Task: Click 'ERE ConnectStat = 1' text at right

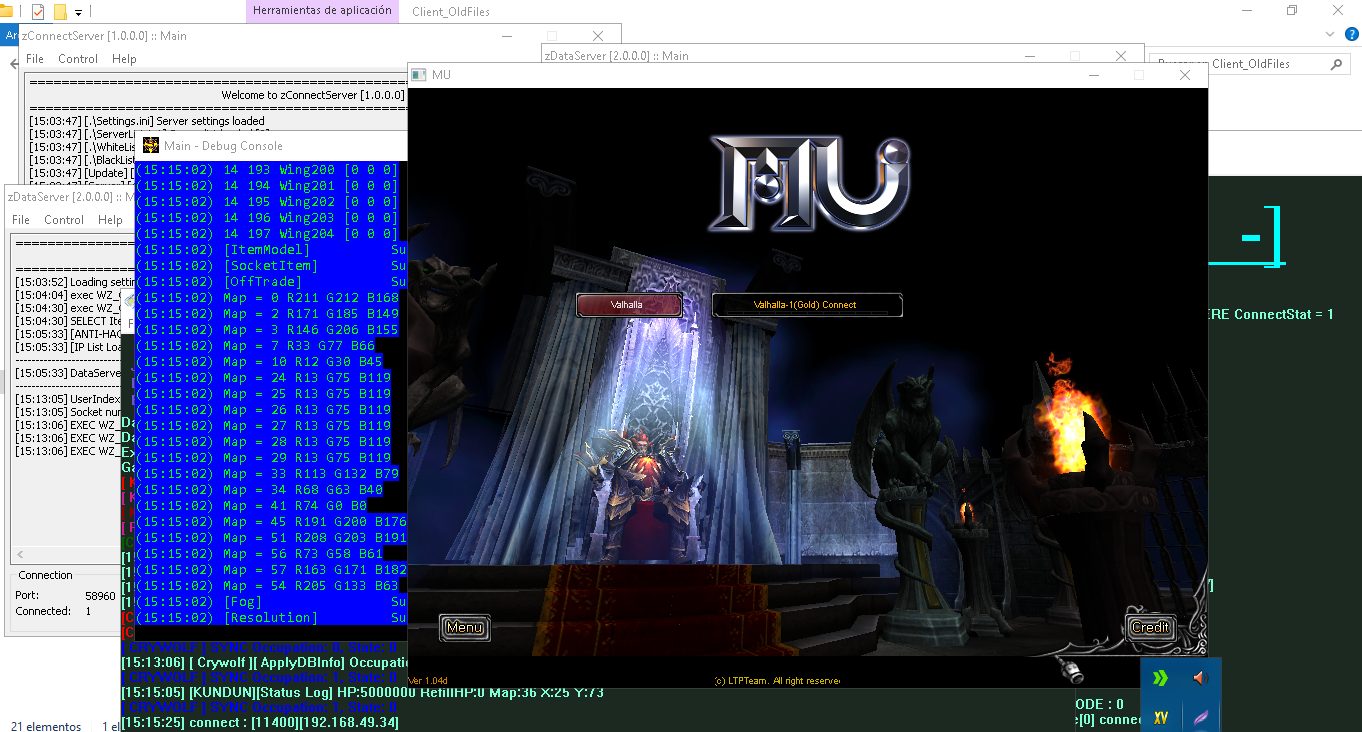Action: [x=1271, y=314]
